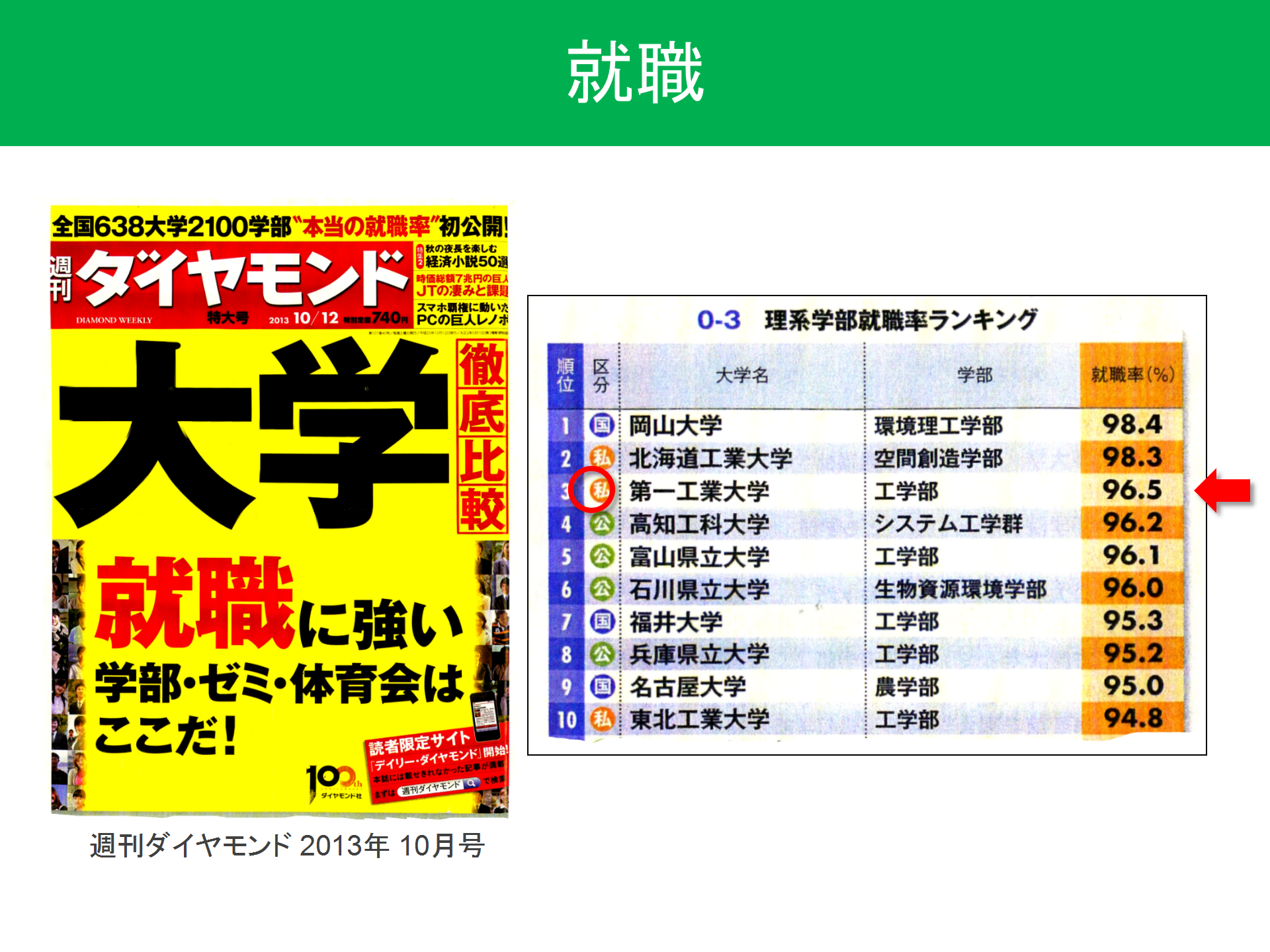Click the faculty cell システム工学群

click(x=949, y=524)
